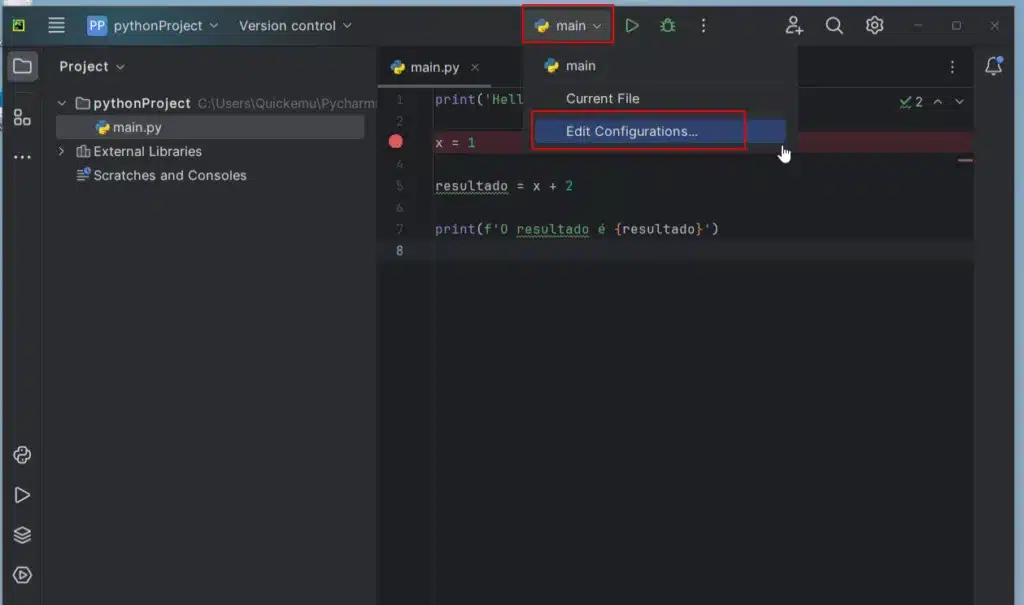The width and height of the screenshot is (1024, 605).
Task: Expand External Libraries node
Action: [x=62, y=151]
